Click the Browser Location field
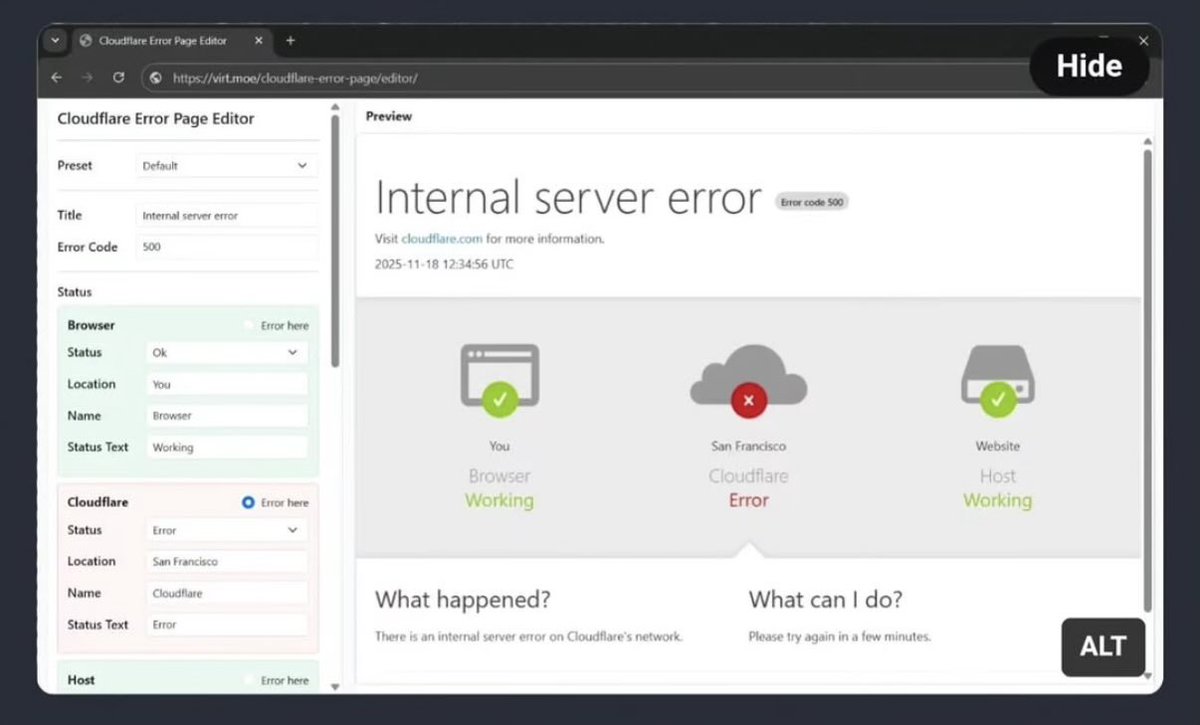The width and height of the screenshot is (1200, 725). pyautogui.click(x=227, y=384)
